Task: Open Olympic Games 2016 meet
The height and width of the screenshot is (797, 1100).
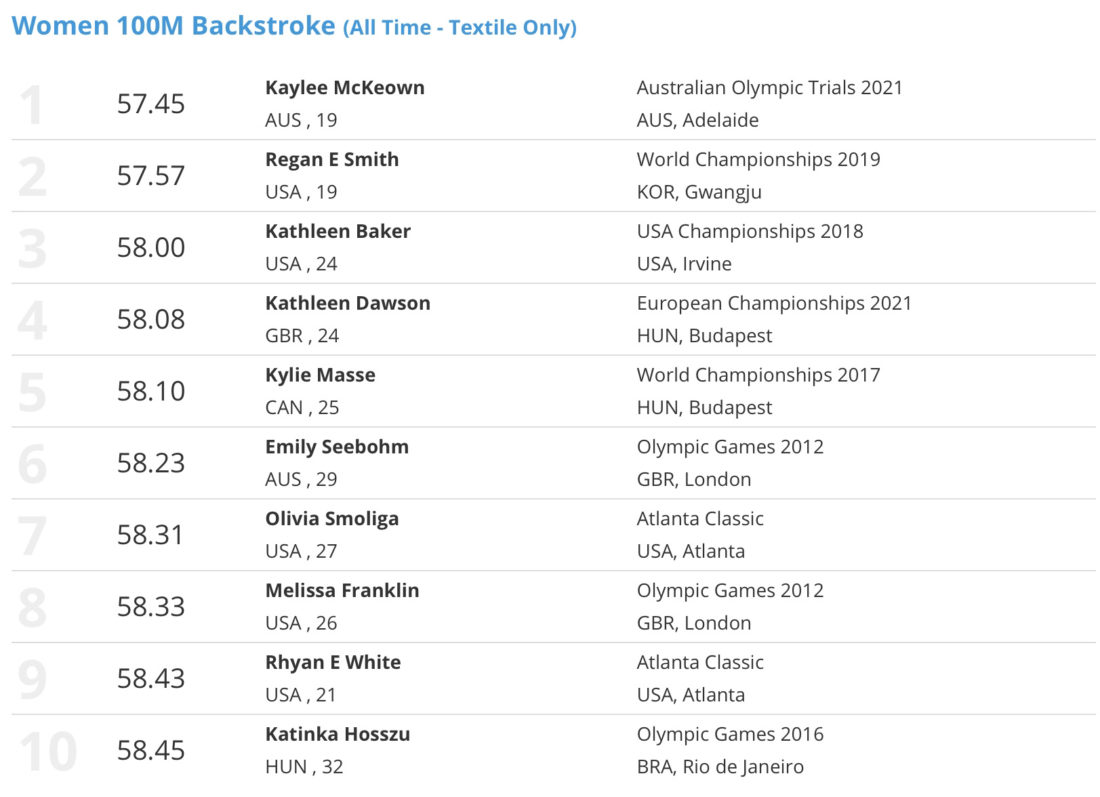Action: pos(730,735)
